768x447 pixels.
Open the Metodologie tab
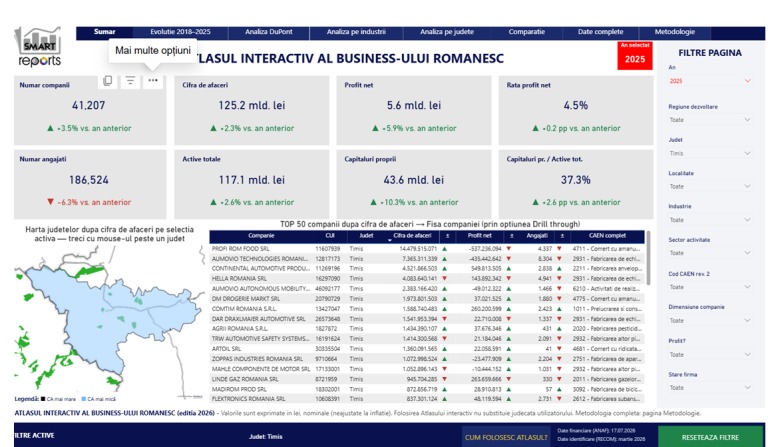pos(674,32)
